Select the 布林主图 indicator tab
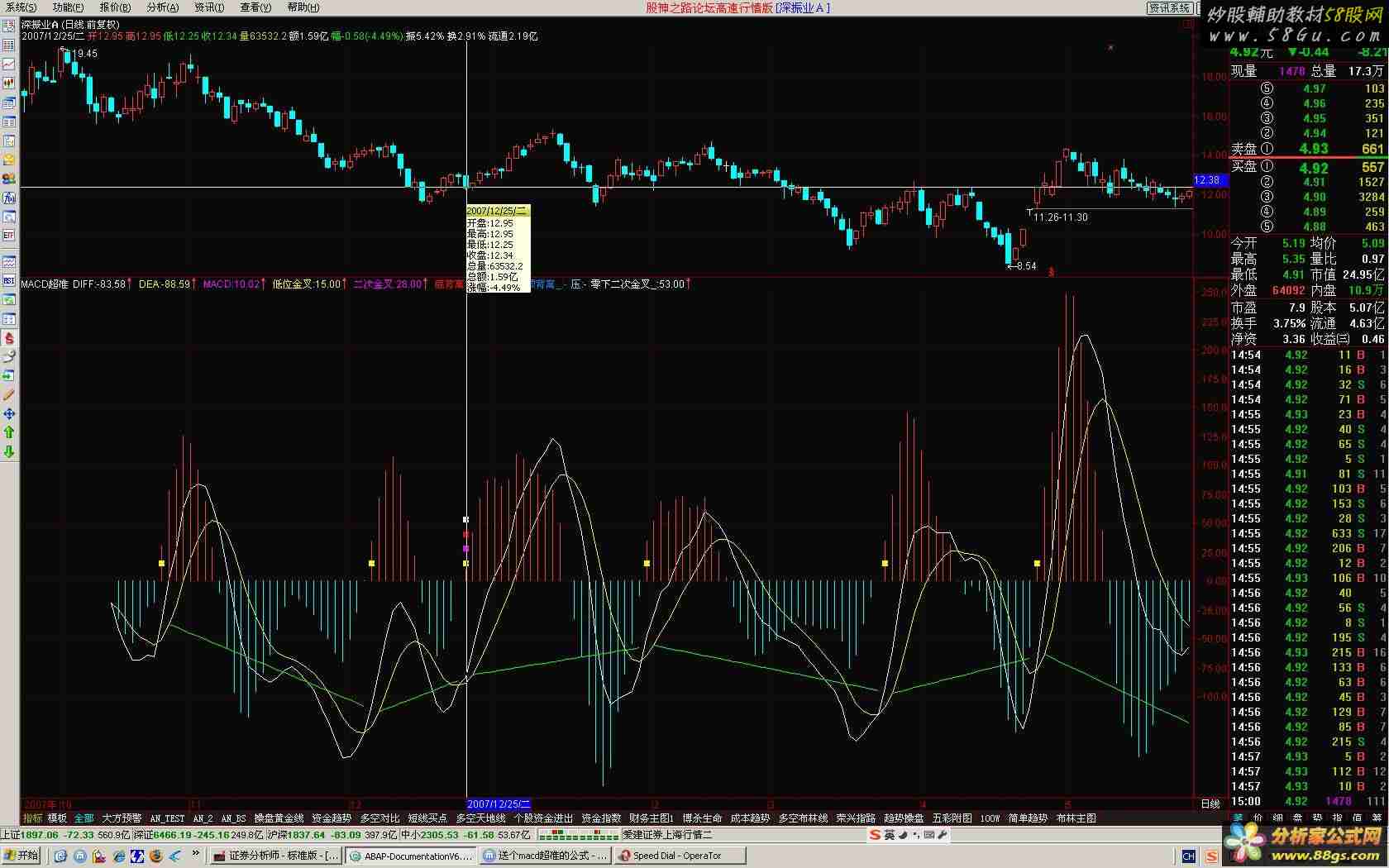Screen dimensions: 1389x868 [x=1076, y=818]
